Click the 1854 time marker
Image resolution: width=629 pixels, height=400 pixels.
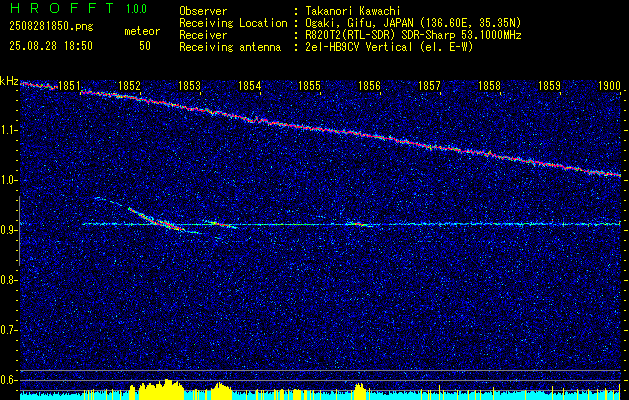[250, 86]
